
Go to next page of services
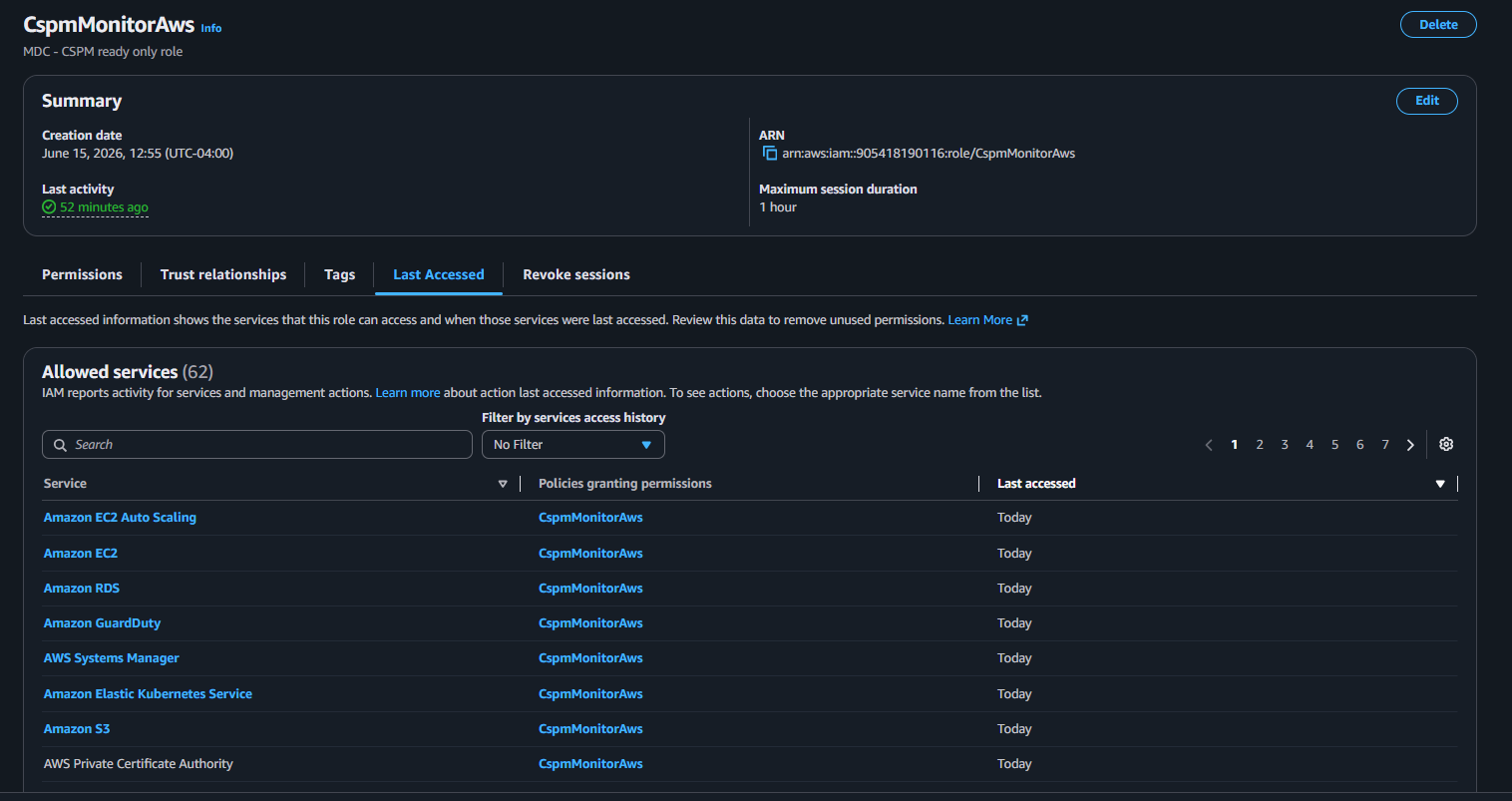coord(1410,445)
